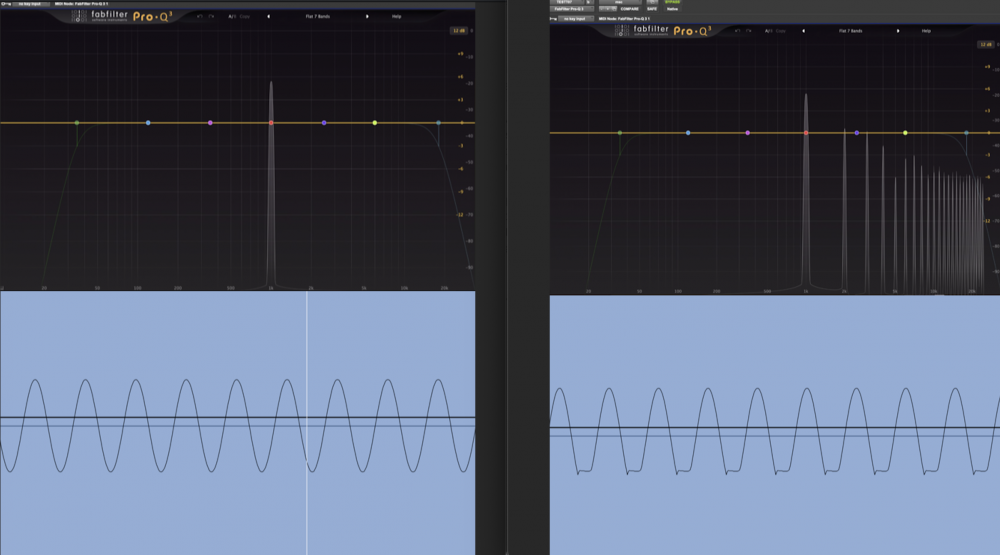1000x555 pixels.
Task: Click 'MIDI Node: FabFilter Pro-Q 3 1' text, left
Action: 81,4
